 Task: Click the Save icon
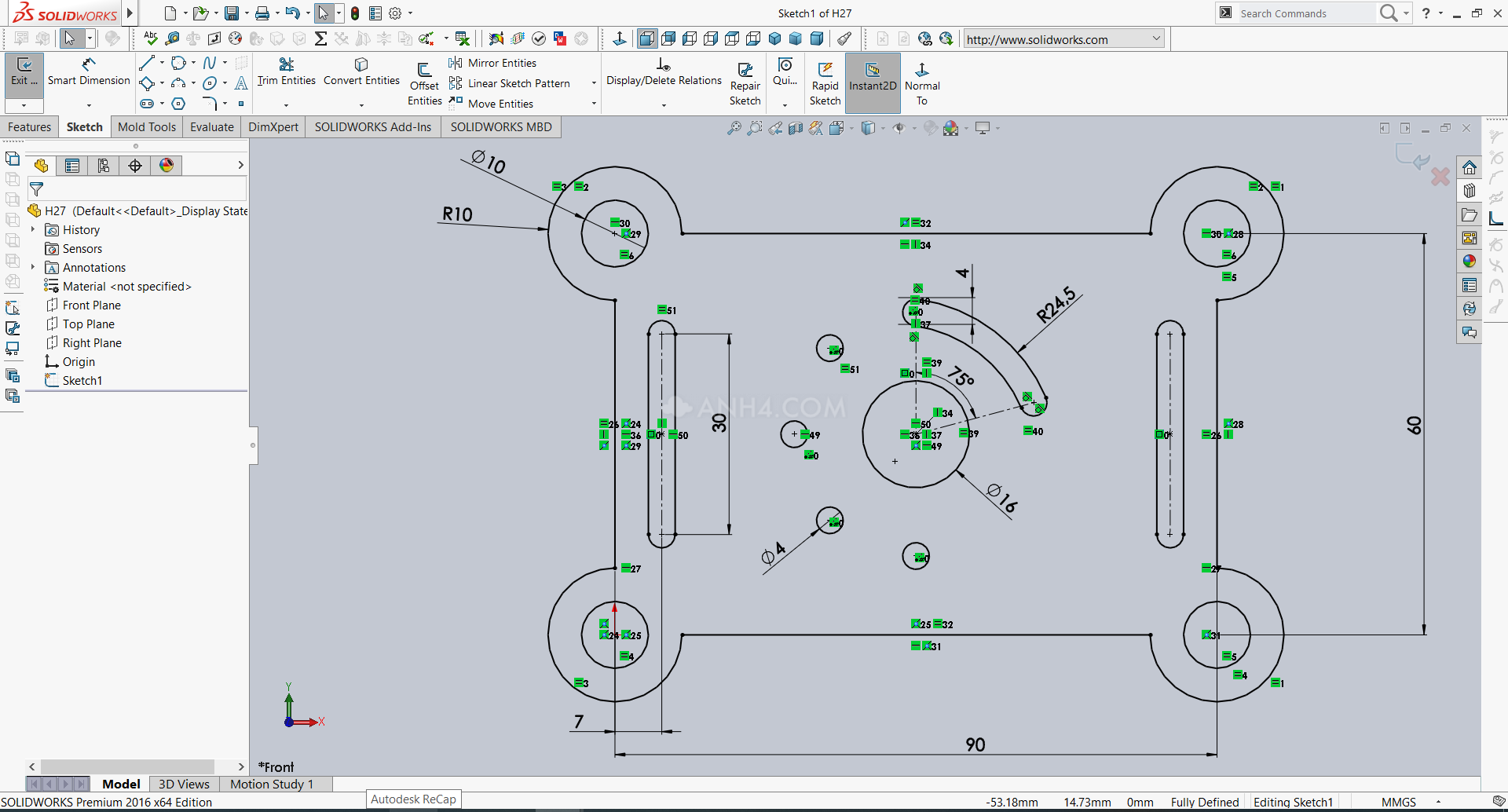(x=231, y=13)
